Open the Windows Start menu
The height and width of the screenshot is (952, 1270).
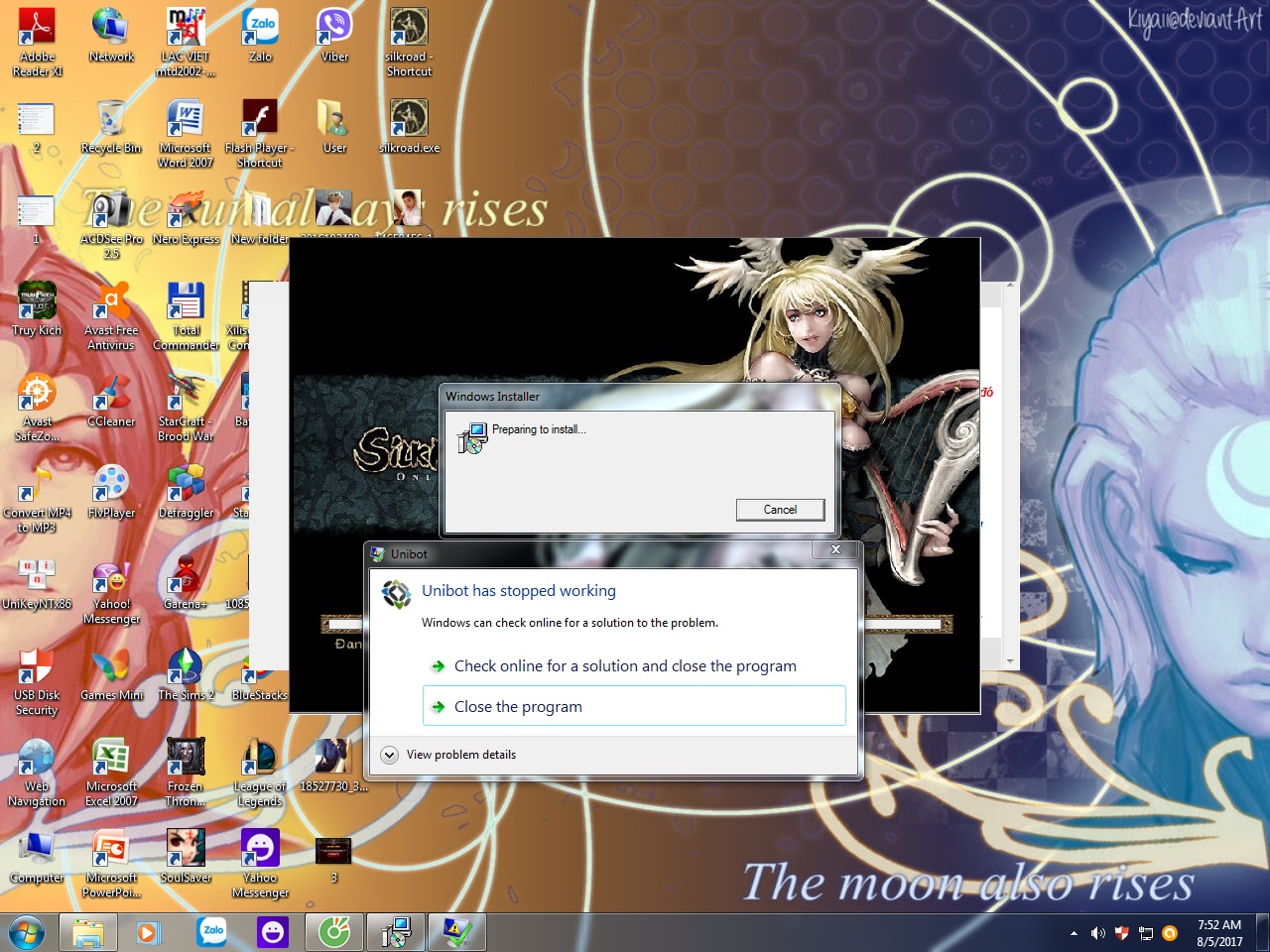(x=27, y=933)
